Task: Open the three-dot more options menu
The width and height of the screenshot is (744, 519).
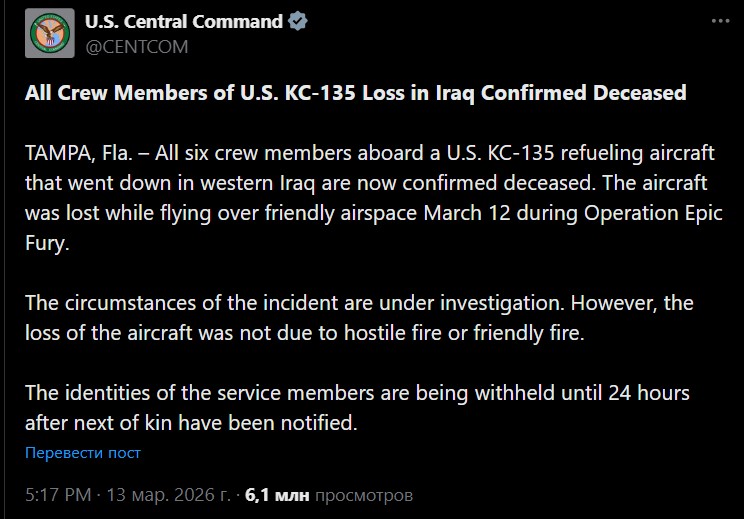Action: [x=720, y=21]
